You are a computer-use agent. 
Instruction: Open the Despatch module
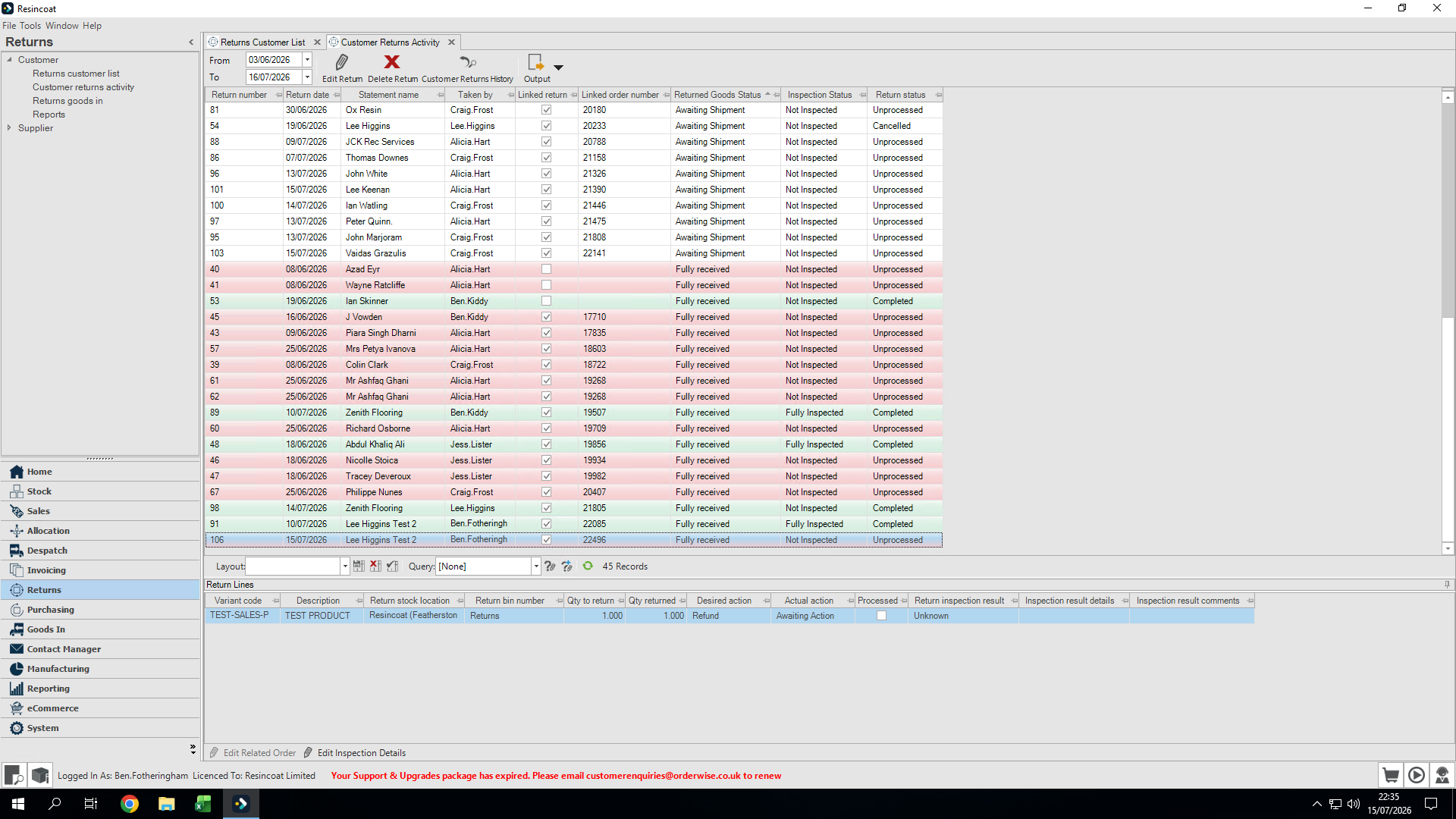[x=100, y=551]
